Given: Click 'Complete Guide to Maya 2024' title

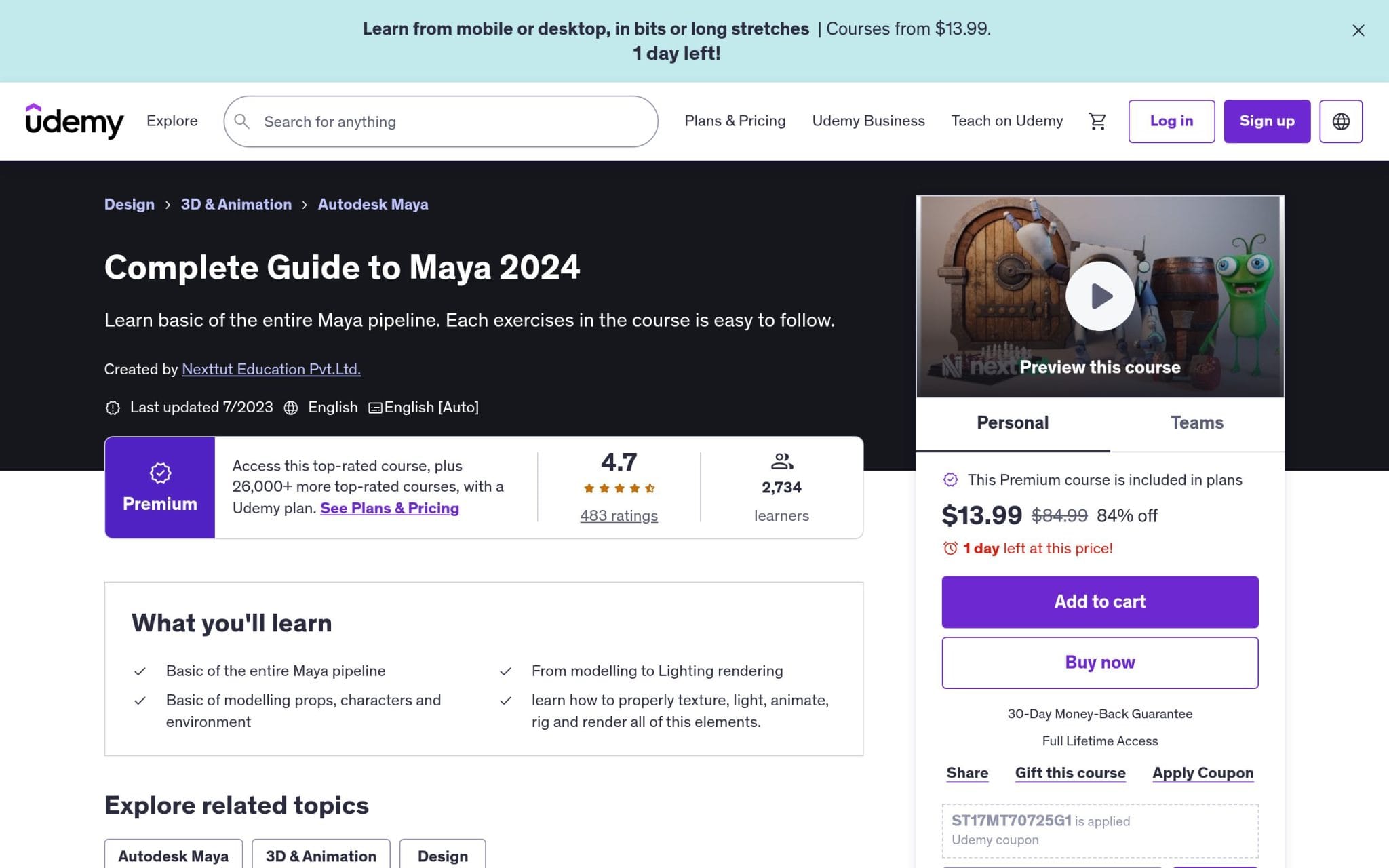Looking at the screenshot, I should click(x=343, y=267).
